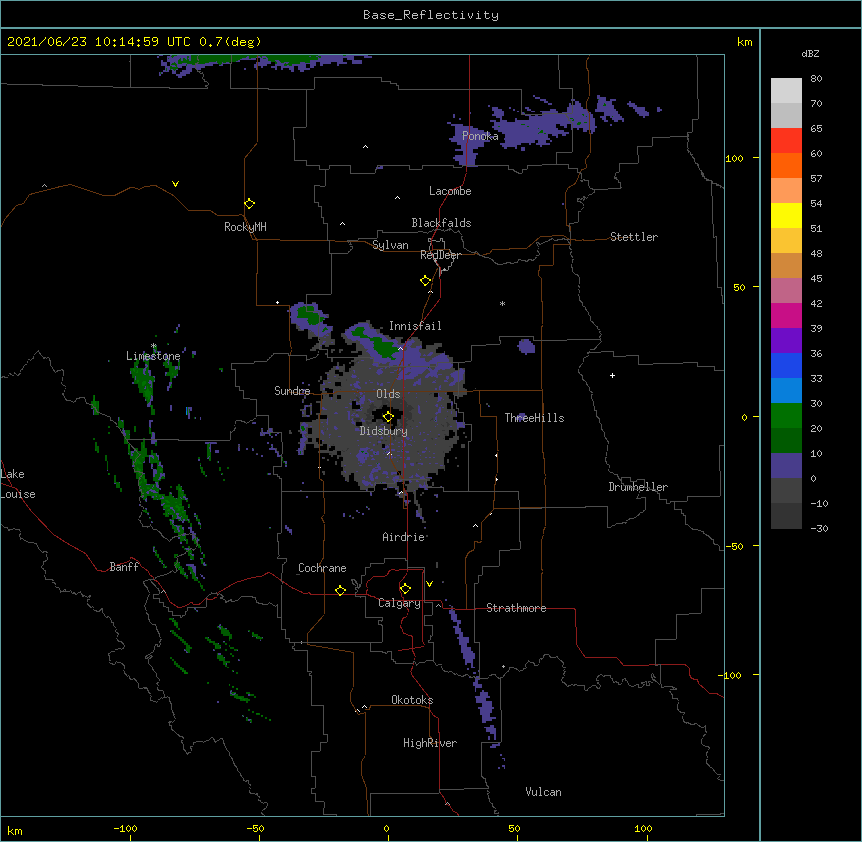
Task: Click the white caret marker west of Lacombe
Action: pos(397,198)
